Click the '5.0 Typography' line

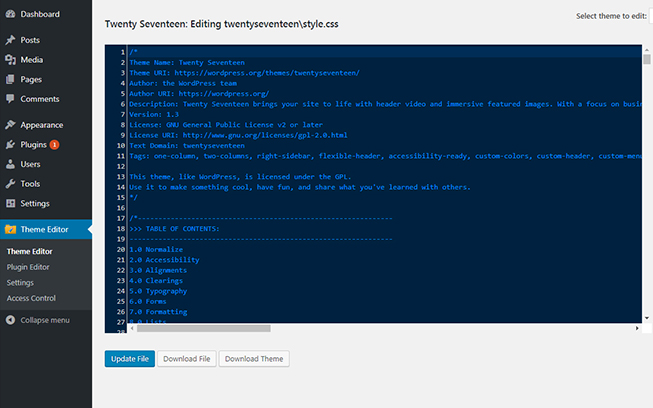point(158,291)
